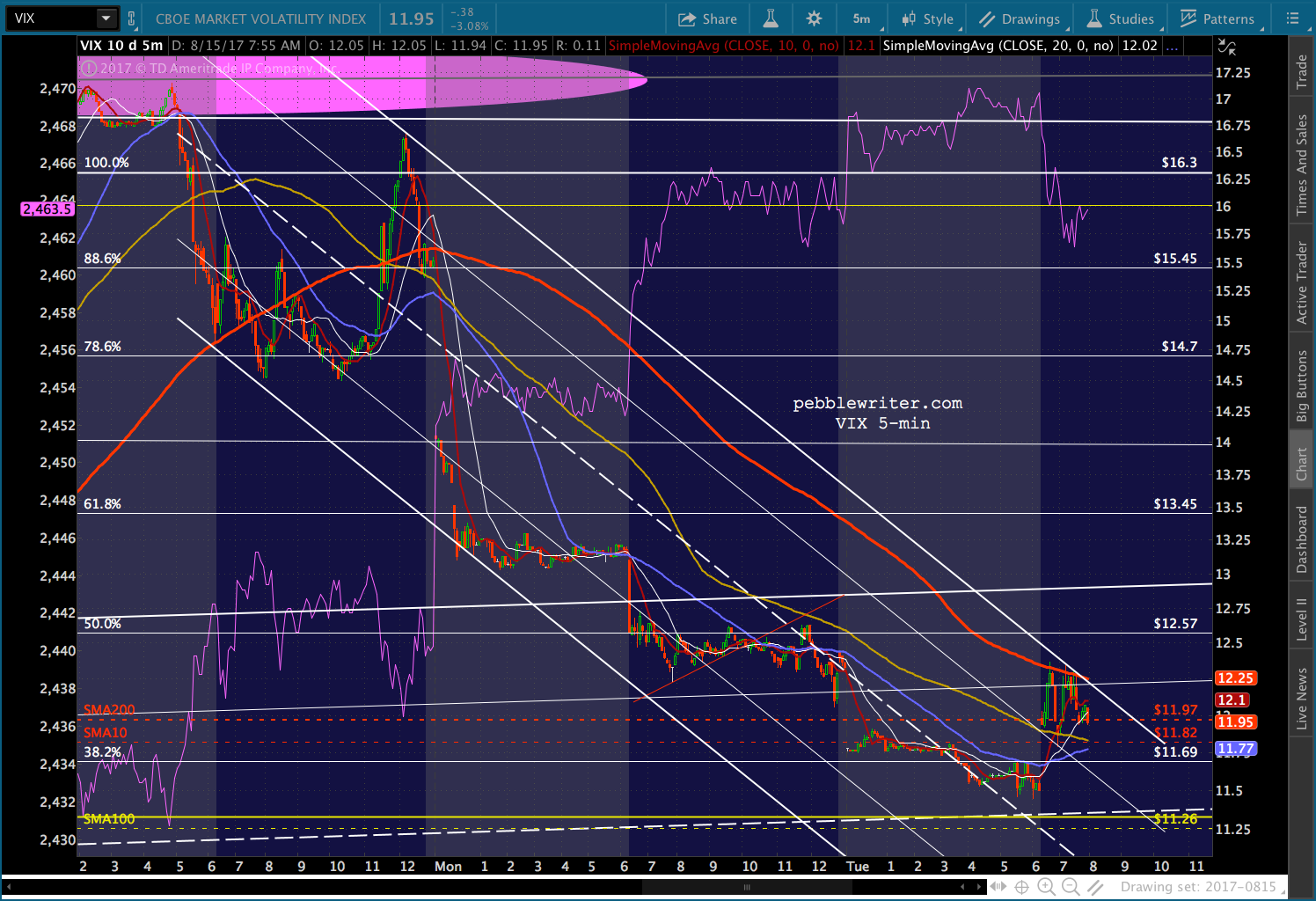Open the Drawing set 2017-0815 selector
Image resolution: width=1316 pixels, height=901 pixels.
coord(1197,887)
